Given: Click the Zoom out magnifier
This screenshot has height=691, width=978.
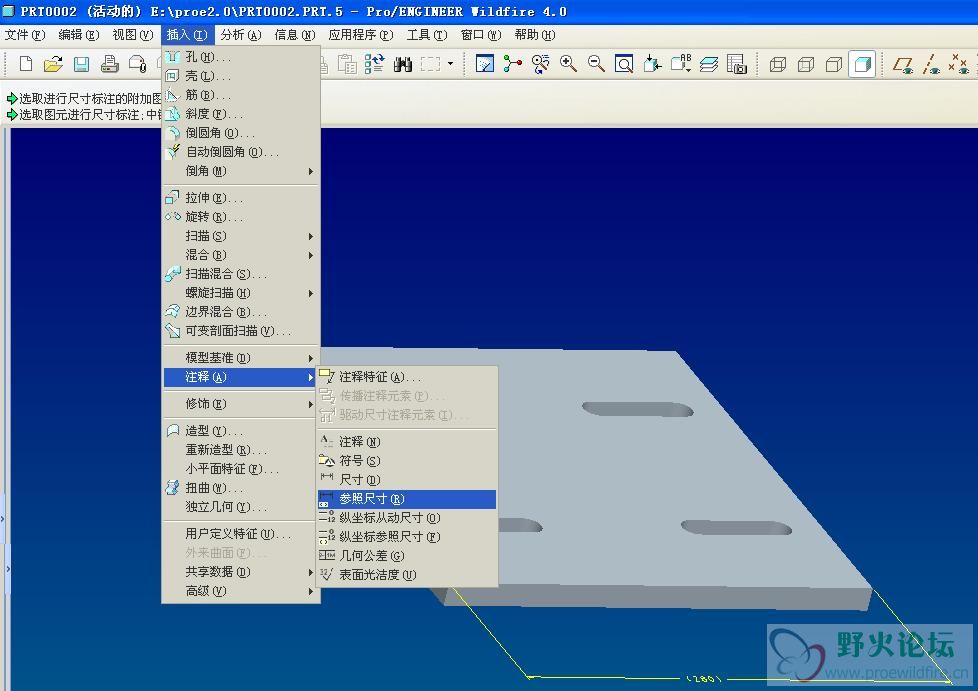Looking at the screenshot, I should [x=596, y=64].
